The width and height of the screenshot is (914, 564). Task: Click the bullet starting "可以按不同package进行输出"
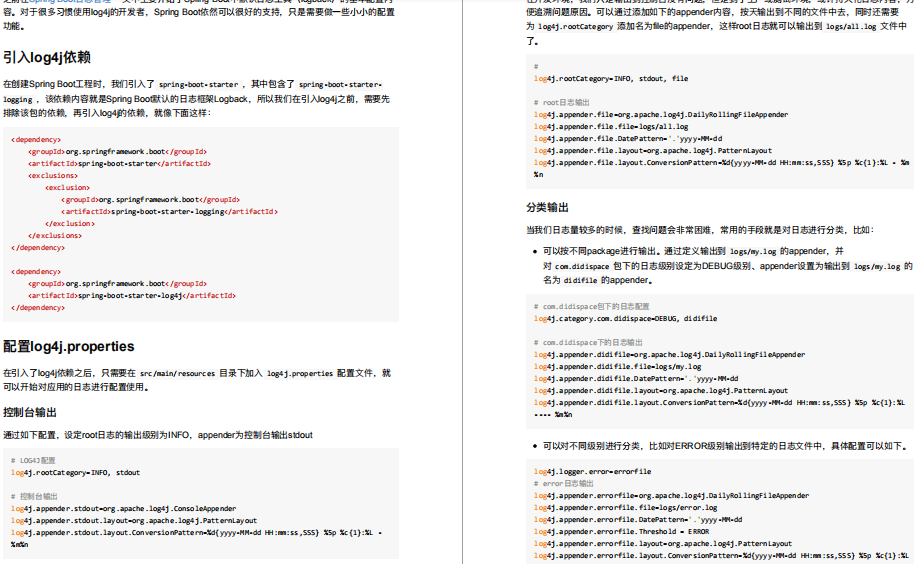[727, 266]
